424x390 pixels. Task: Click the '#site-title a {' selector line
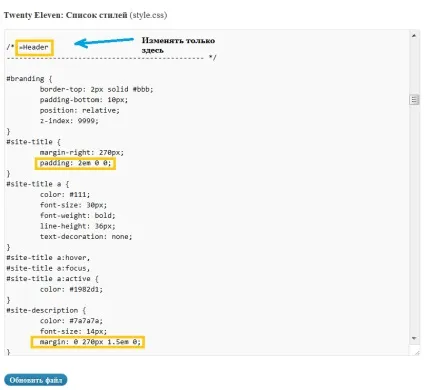coord(38,184)
